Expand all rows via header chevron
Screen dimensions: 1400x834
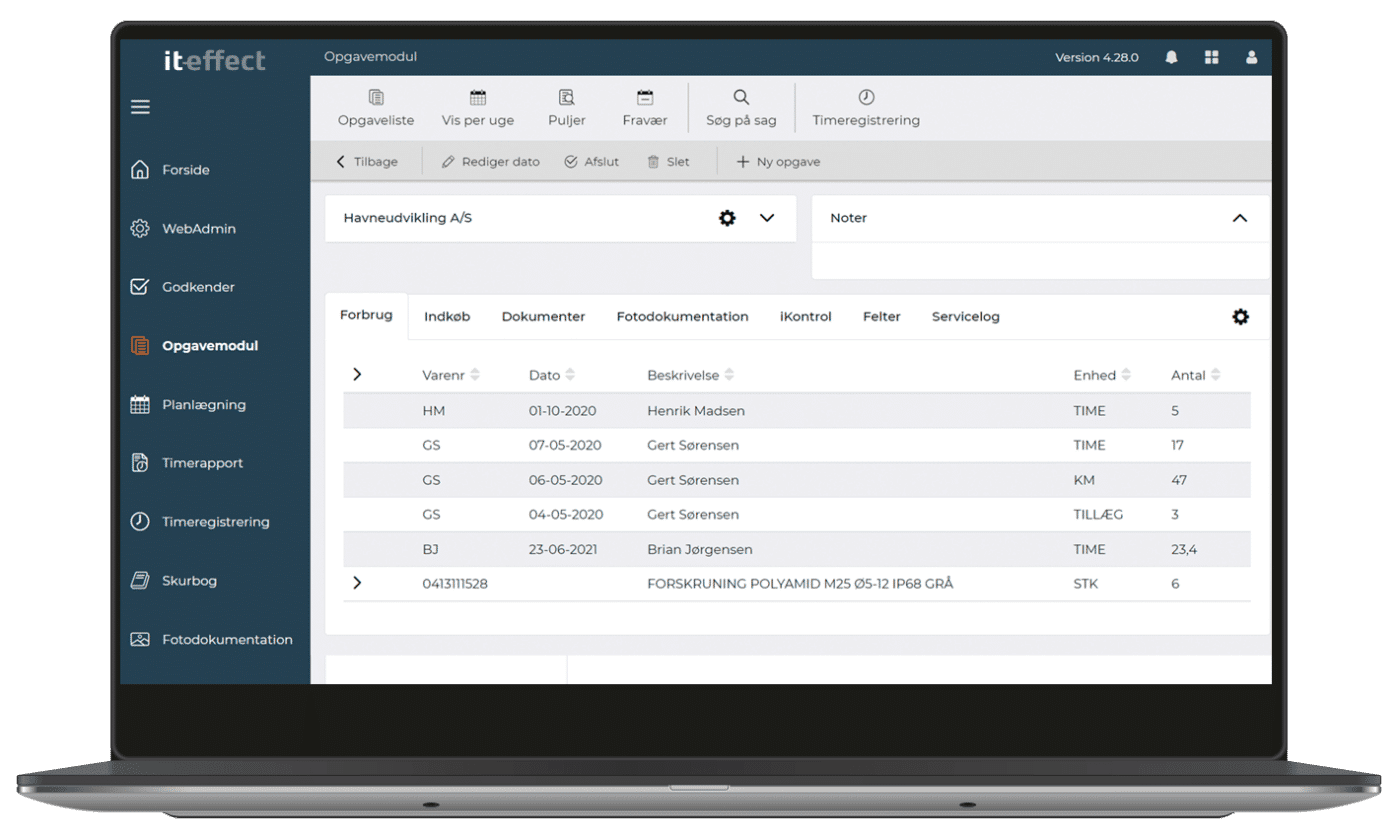click(357, 374)
